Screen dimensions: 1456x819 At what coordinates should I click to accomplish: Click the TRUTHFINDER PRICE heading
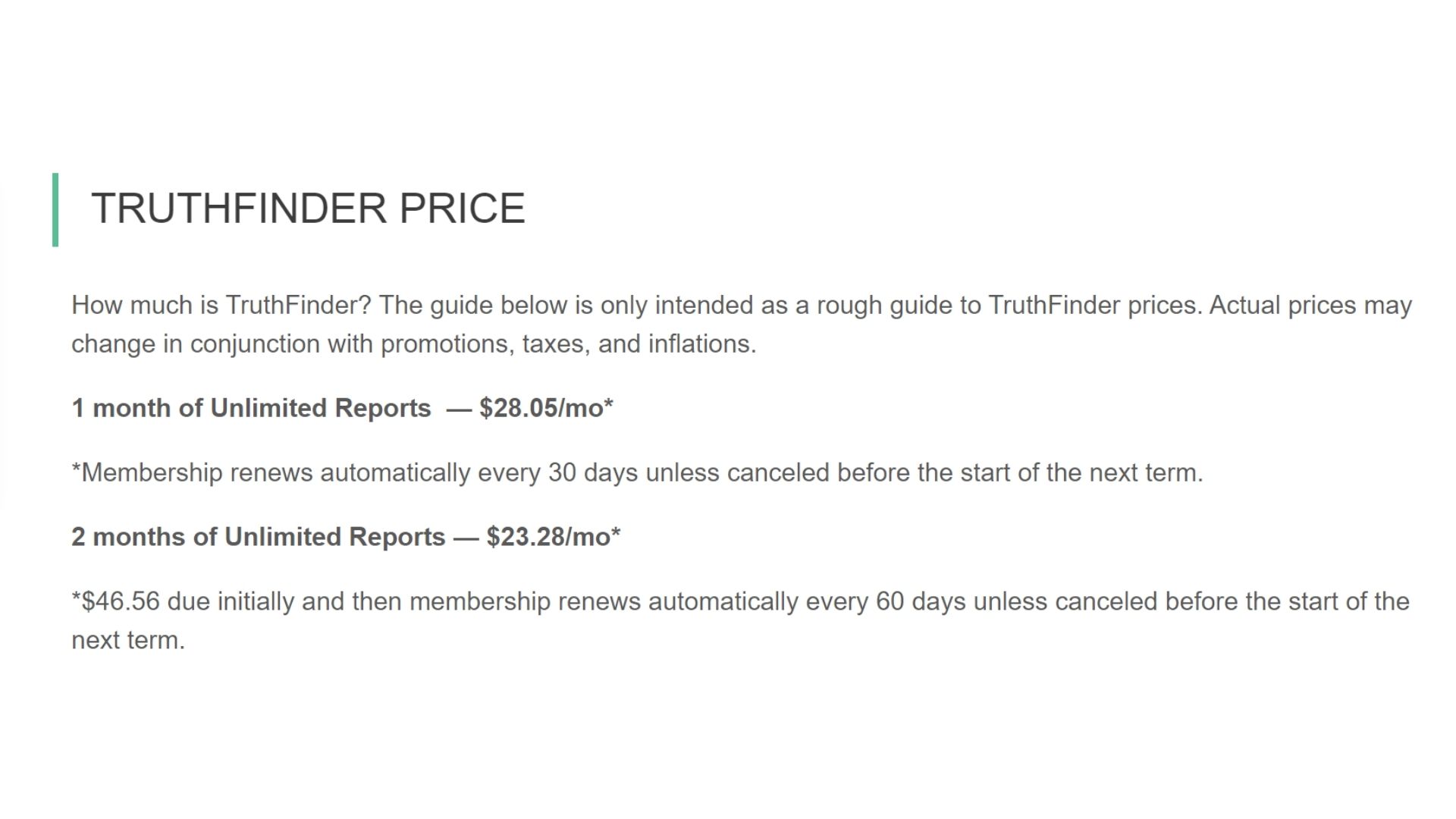point(308,209)
